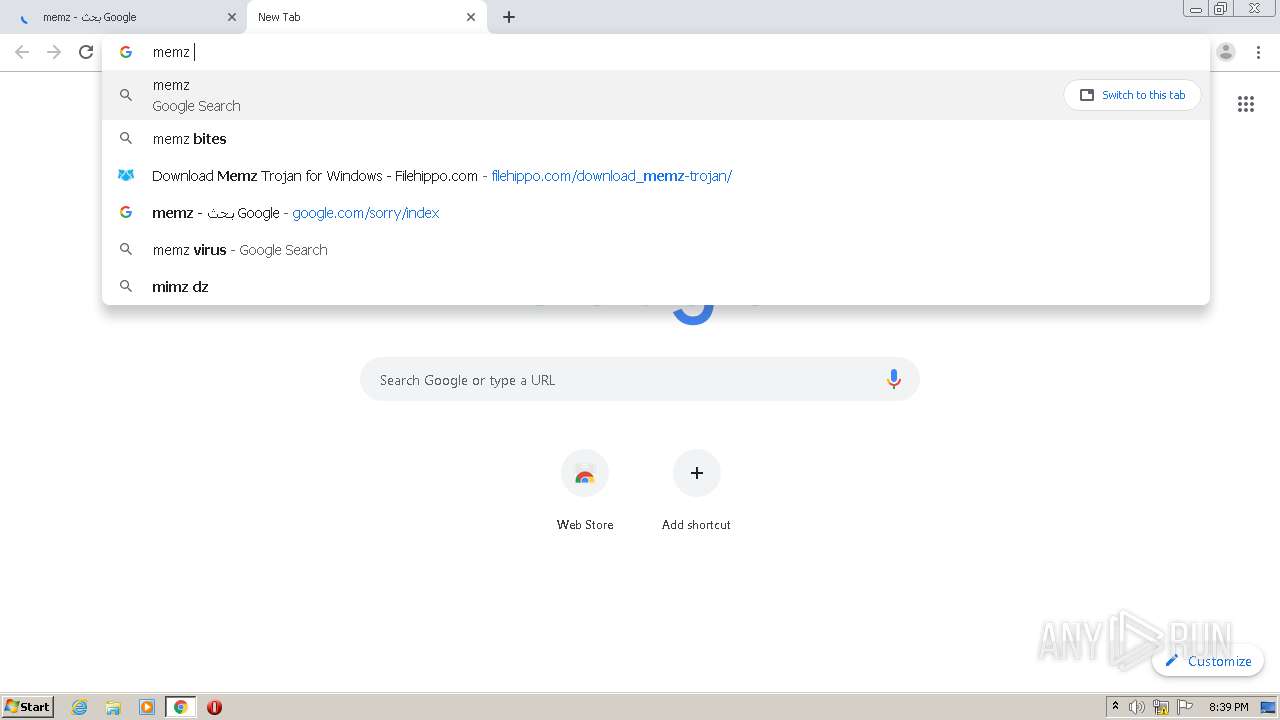The image size is (1280, 720).
Task: Click the browser forward arrow
Action: click(54, 52)
